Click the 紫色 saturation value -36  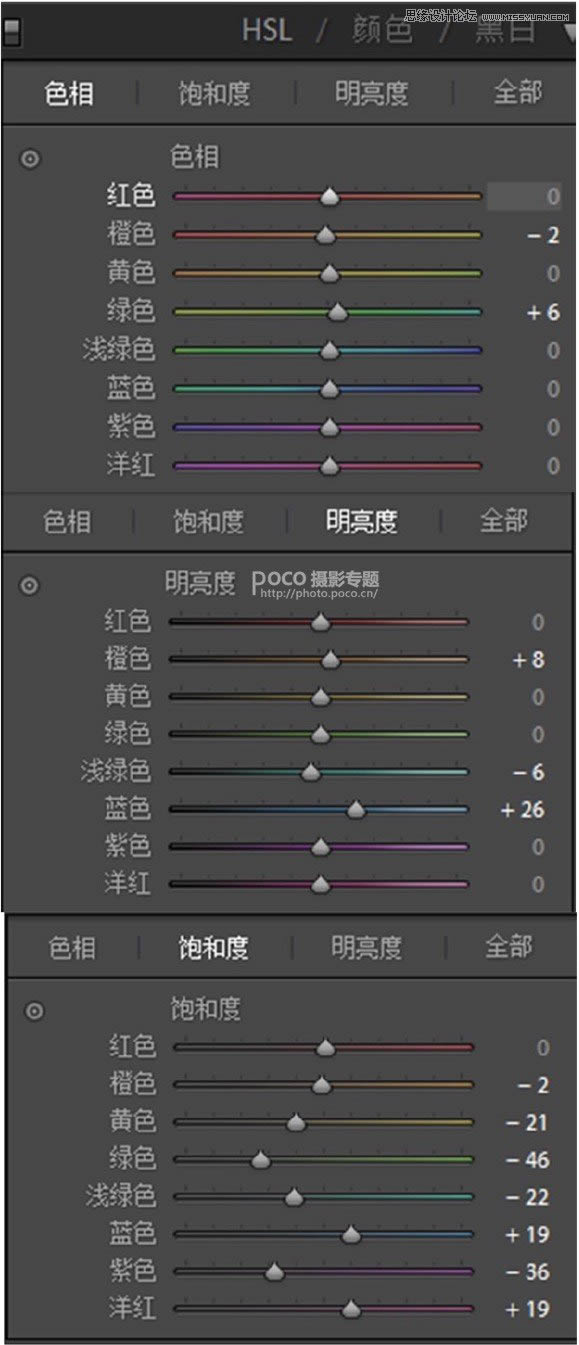click(x=527, y=1272)
